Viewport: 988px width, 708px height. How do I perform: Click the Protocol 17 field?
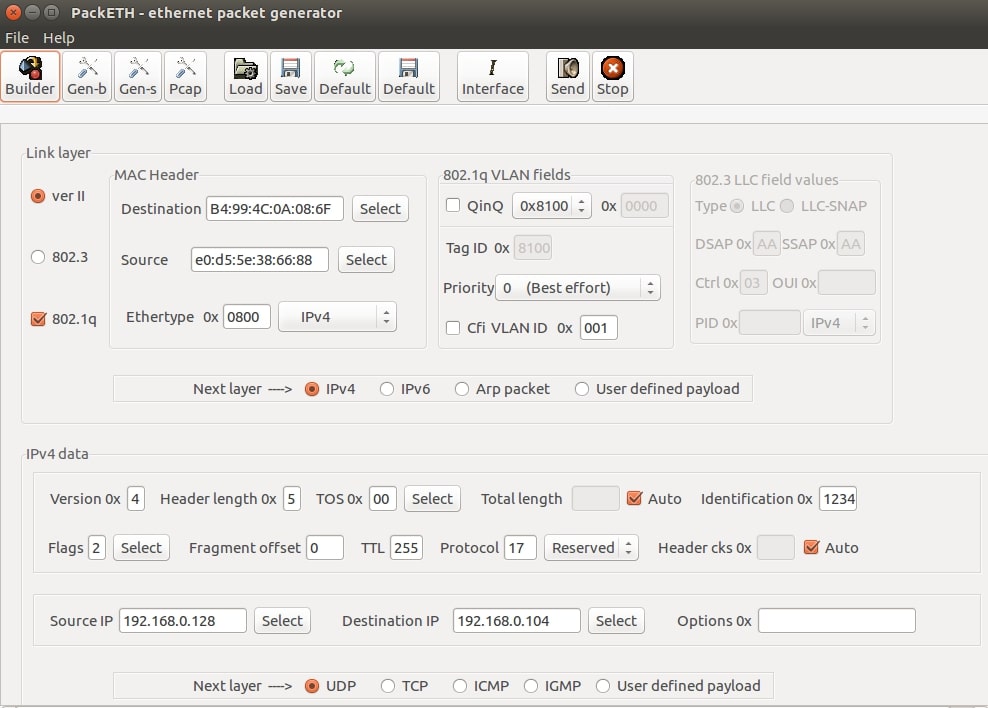point(520,547)
